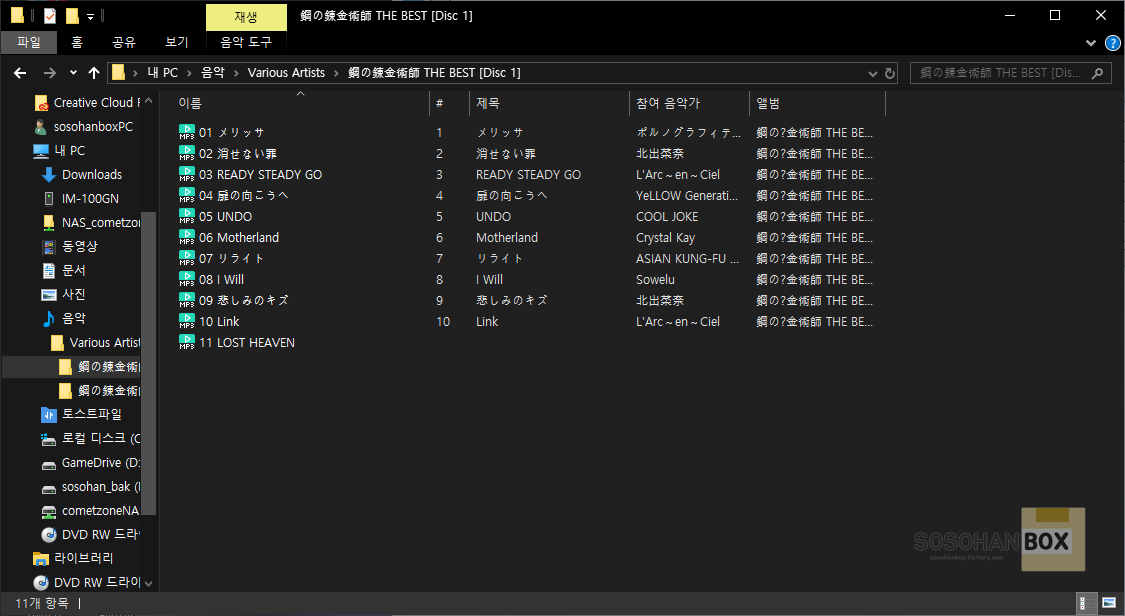Select 내 PC in navigation pane
Image resolution: width=1125 pixels, height=616 pixels.
pos(69,151)
